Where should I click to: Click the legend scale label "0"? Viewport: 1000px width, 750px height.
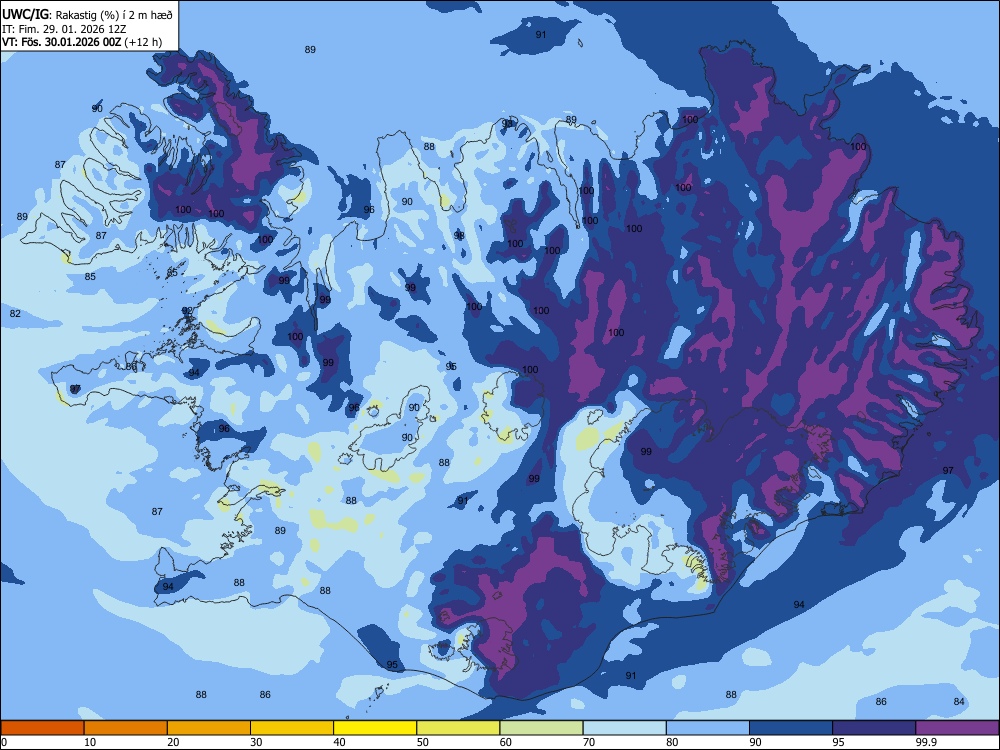pos(3,742)
